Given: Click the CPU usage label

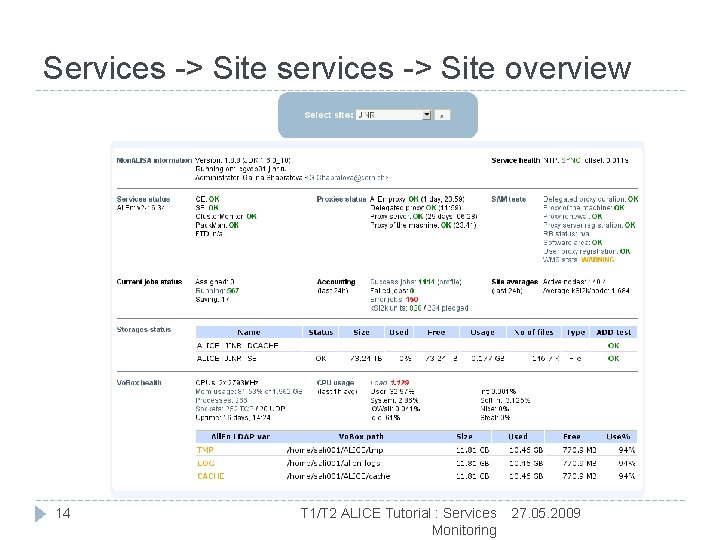Looking at the screenshot, I should click(x=335, y=382).
